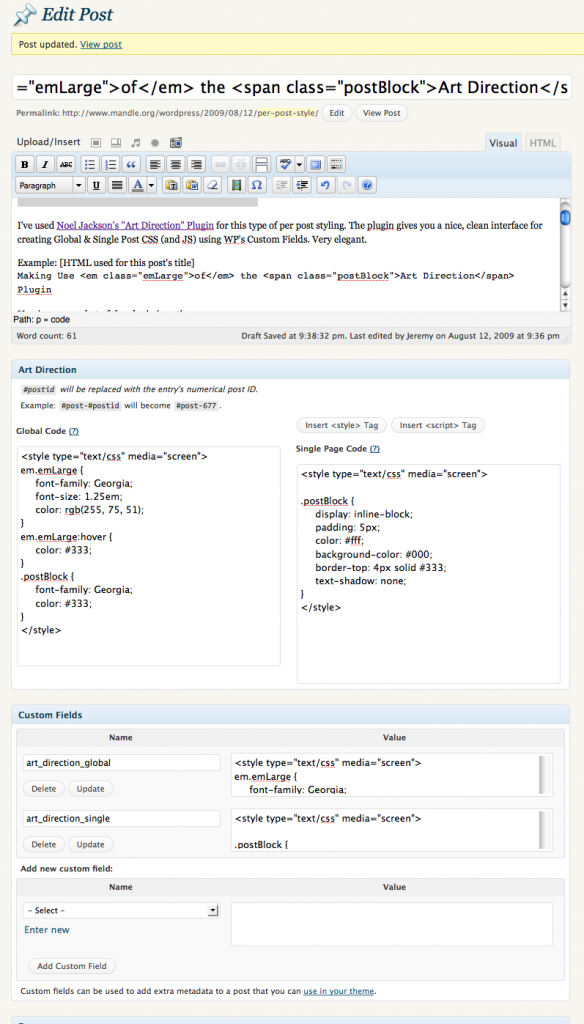Click the Add Media starburst icon
This screenshot has height=1024, width=584.
pyautogui.click(x=155, y=142)
